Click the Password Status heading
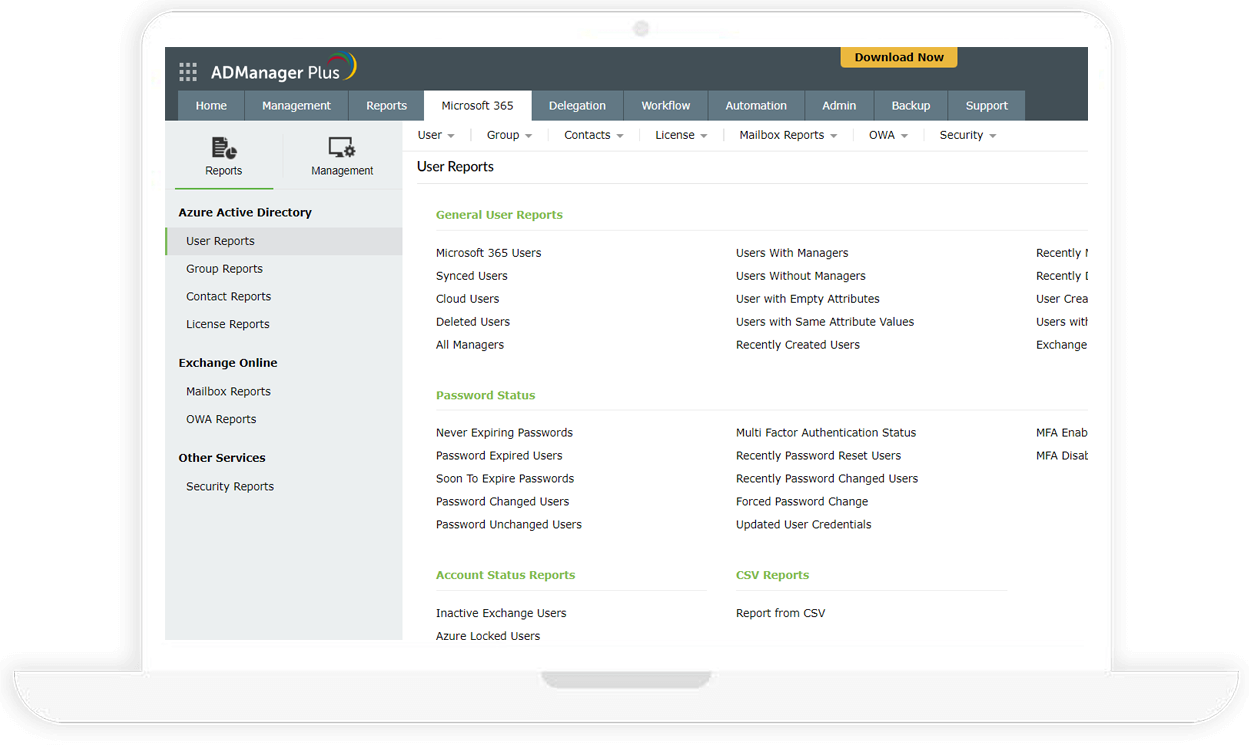Screen dimensions: 1249x746 pos(485,396)
